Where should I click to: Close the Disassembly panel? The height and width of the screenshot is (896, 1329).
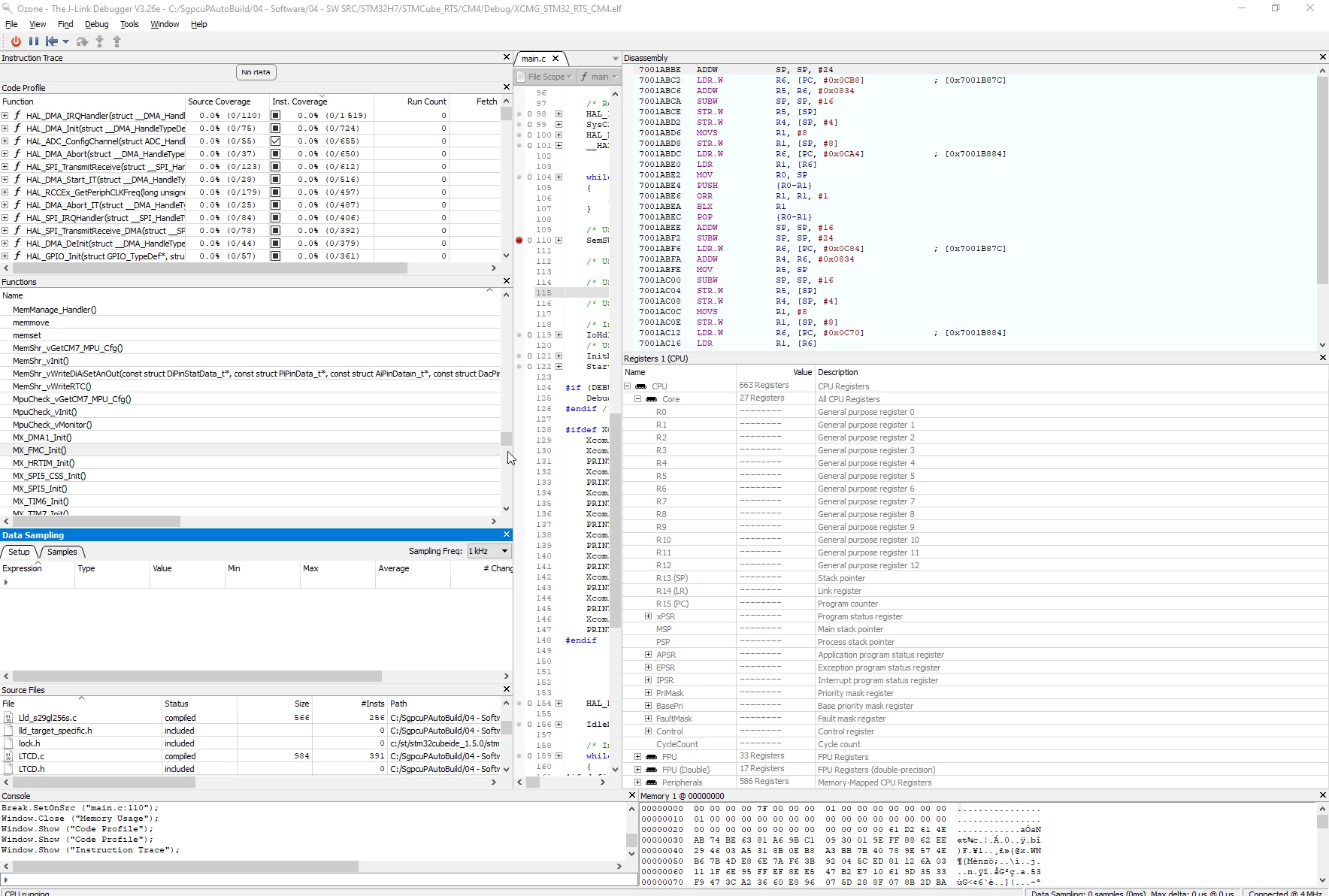[1323, 57]
